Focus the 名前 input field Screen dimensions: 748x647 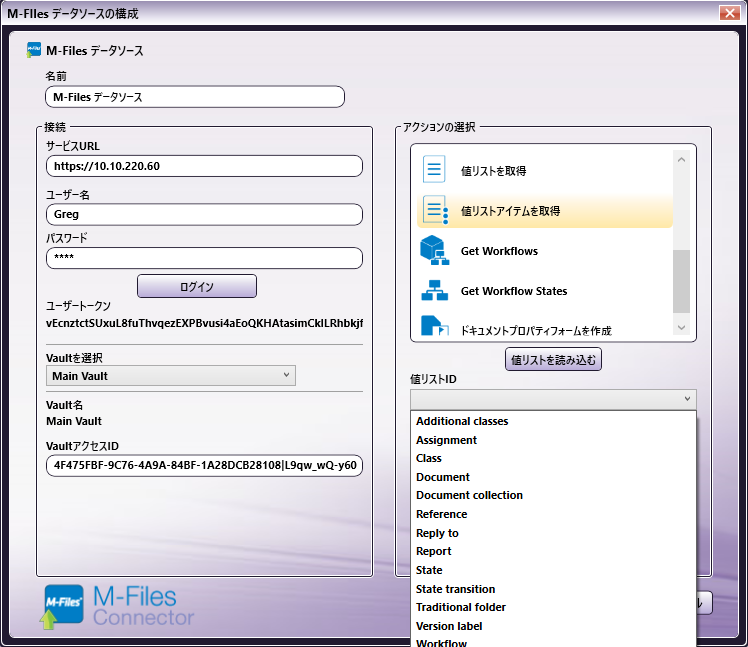[x=195, y=97]
